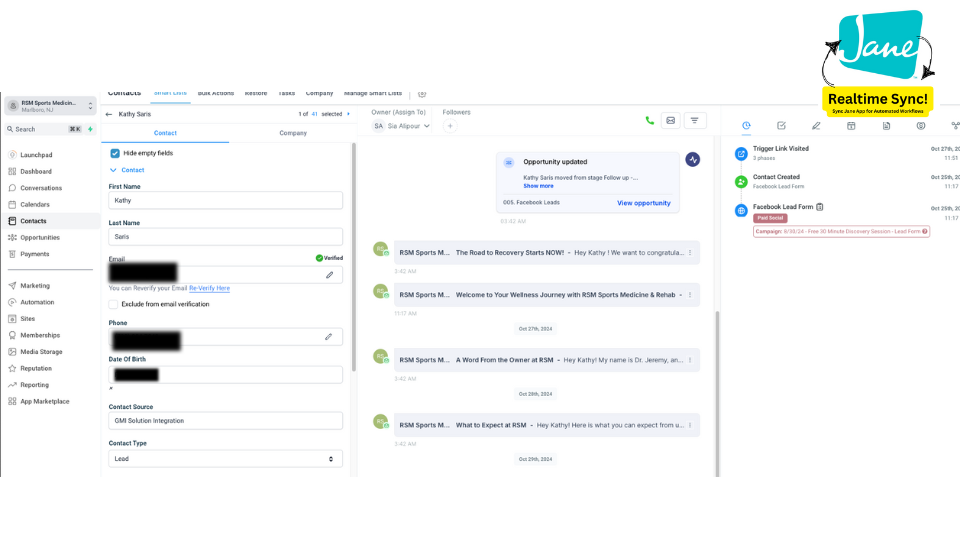
Task: Open Payments in the sidebar
Action: [x=34, y=254]
